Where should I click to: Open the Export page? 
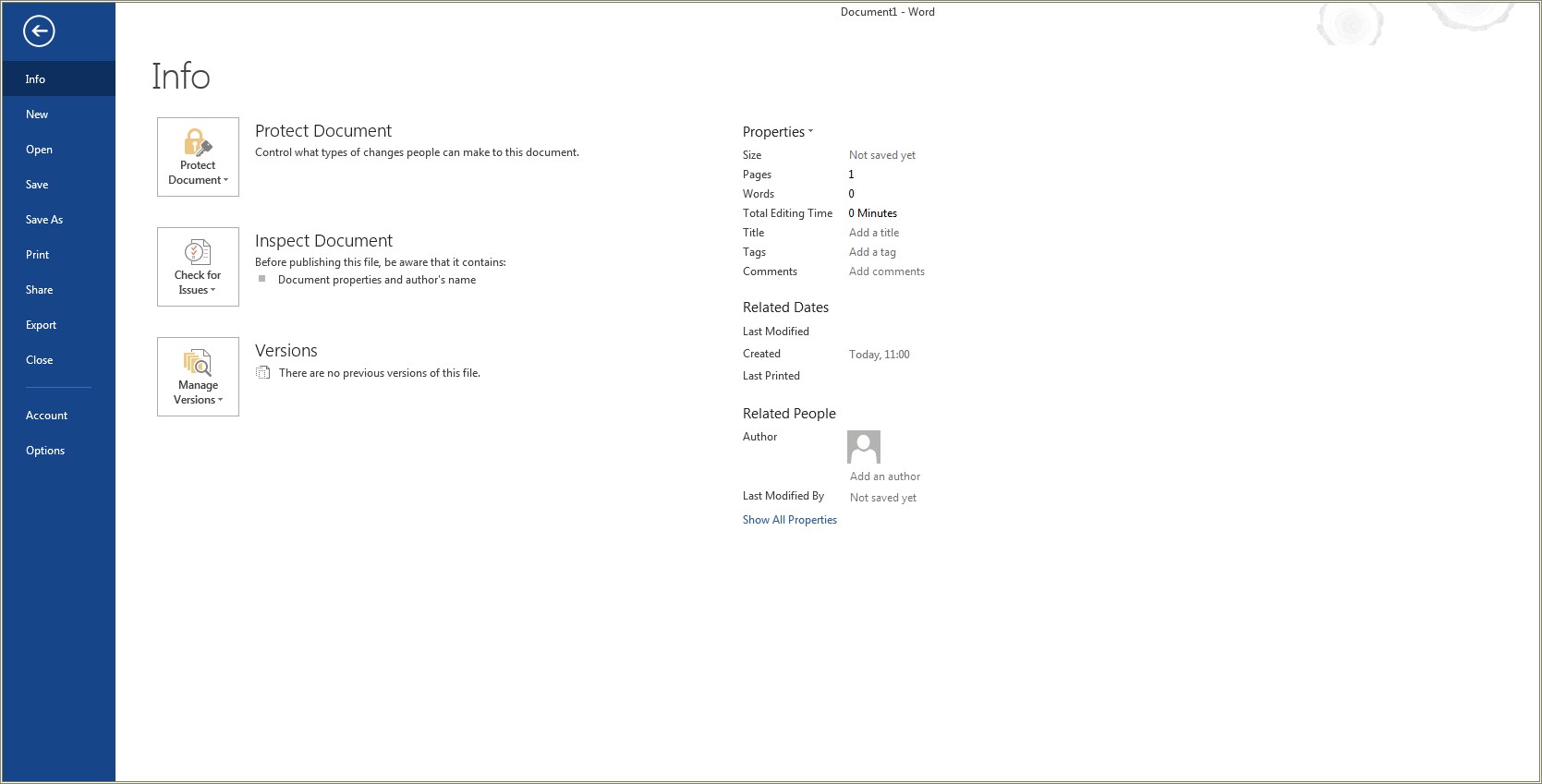[x=58, y=325]
